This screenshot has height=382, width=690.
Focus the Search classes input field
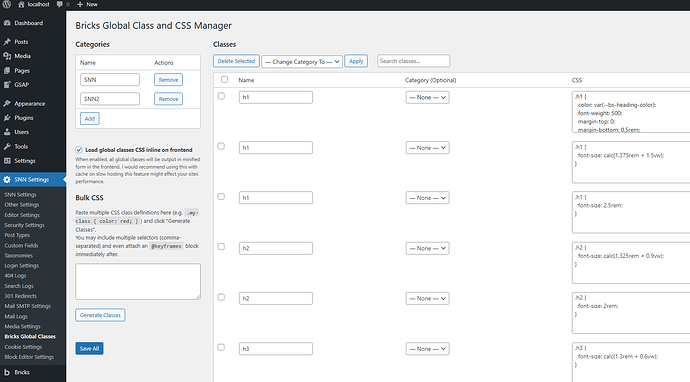[x=414, y=61]
